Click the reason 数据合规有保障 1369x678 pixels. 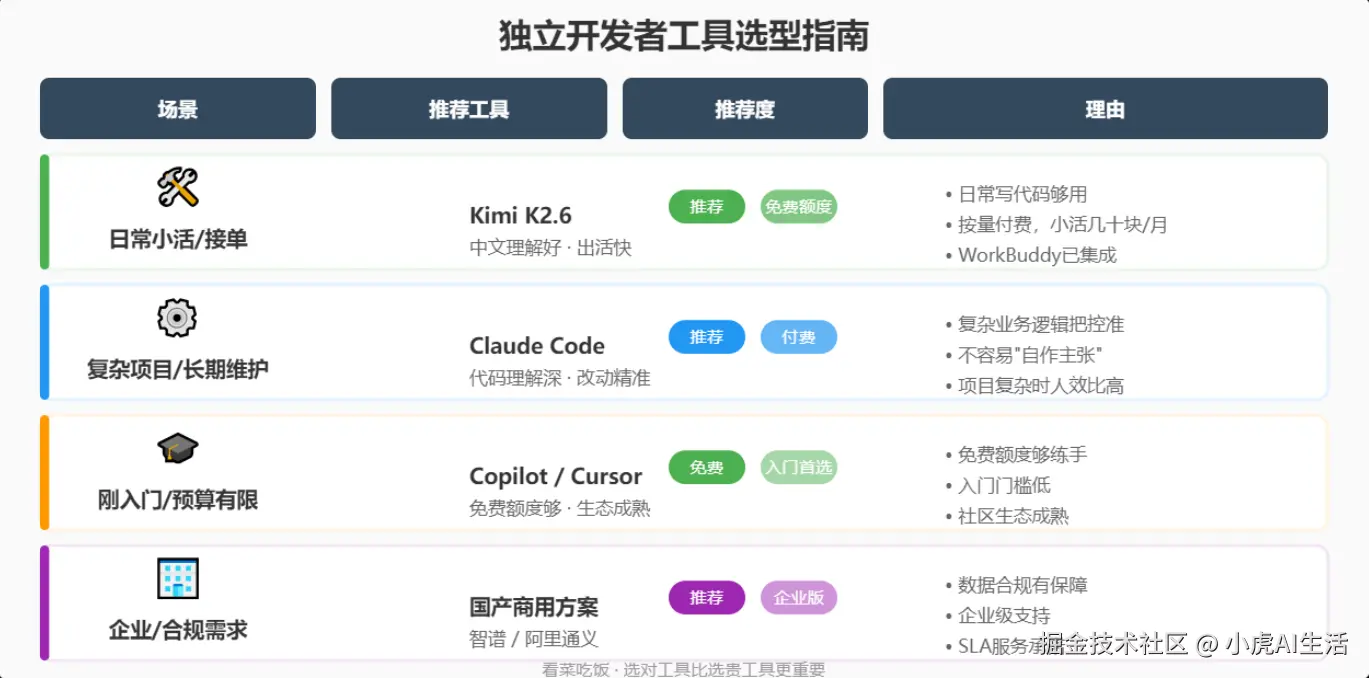pos(1016,585)
